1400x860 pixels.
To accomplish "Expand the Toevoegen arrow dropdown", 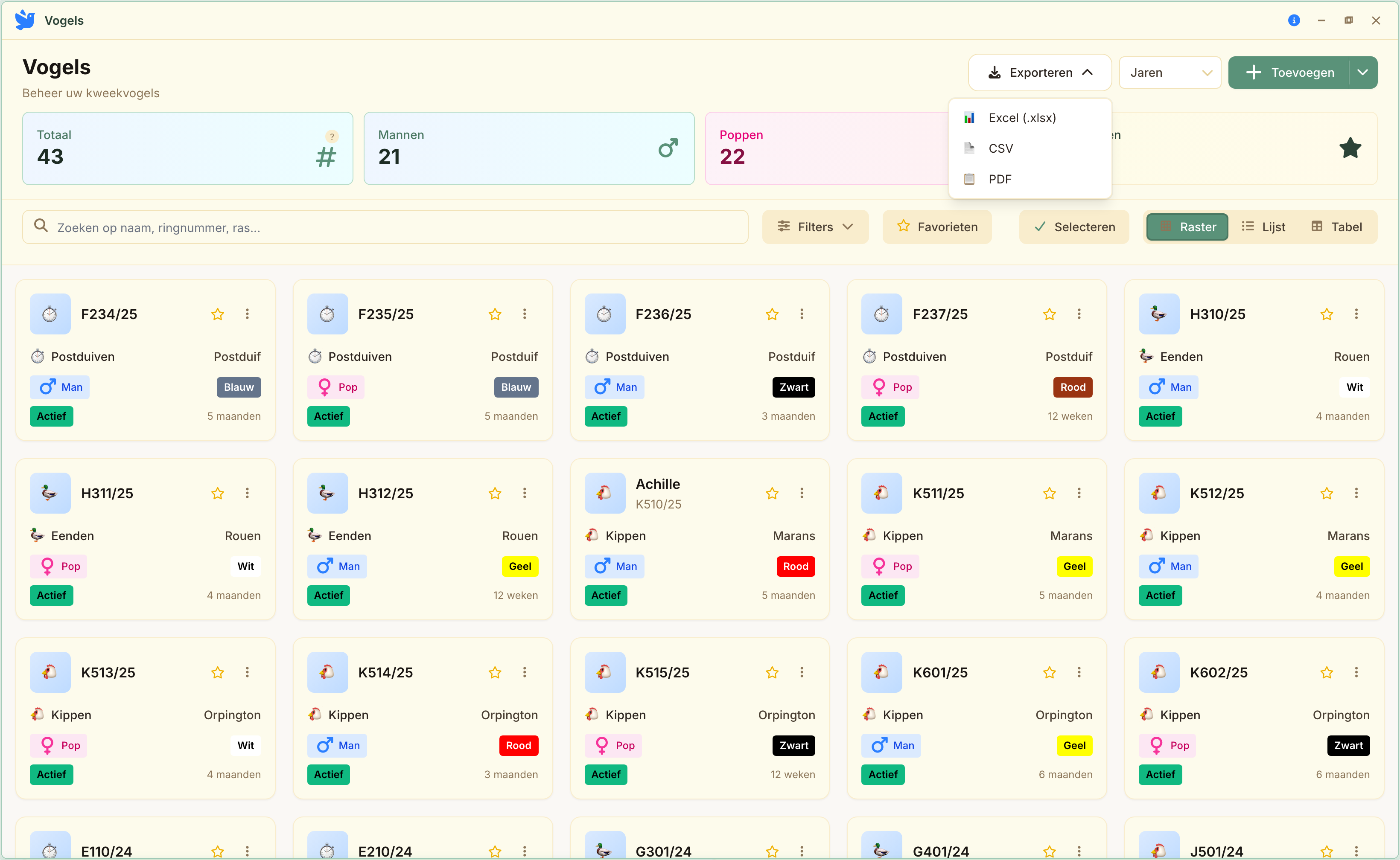I will pyautogui.click(x=1362, y=72).
